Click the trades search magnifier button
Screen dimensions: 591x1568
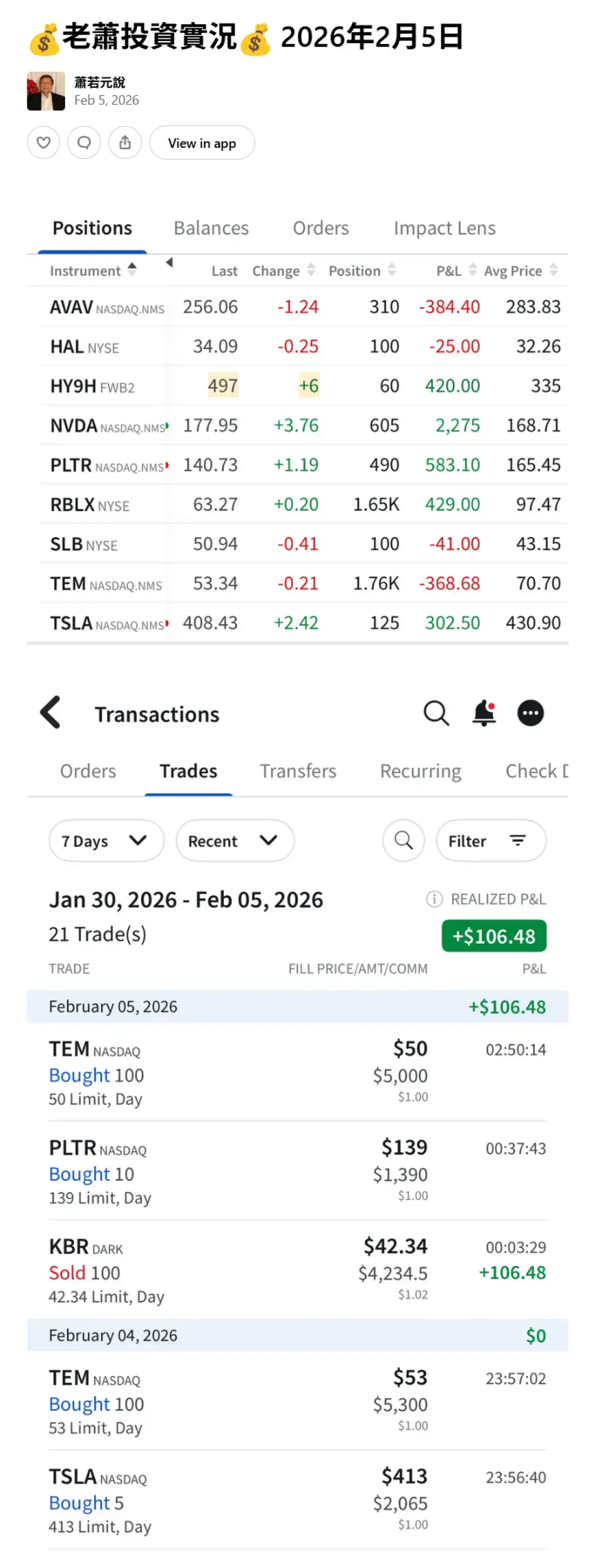403,841
